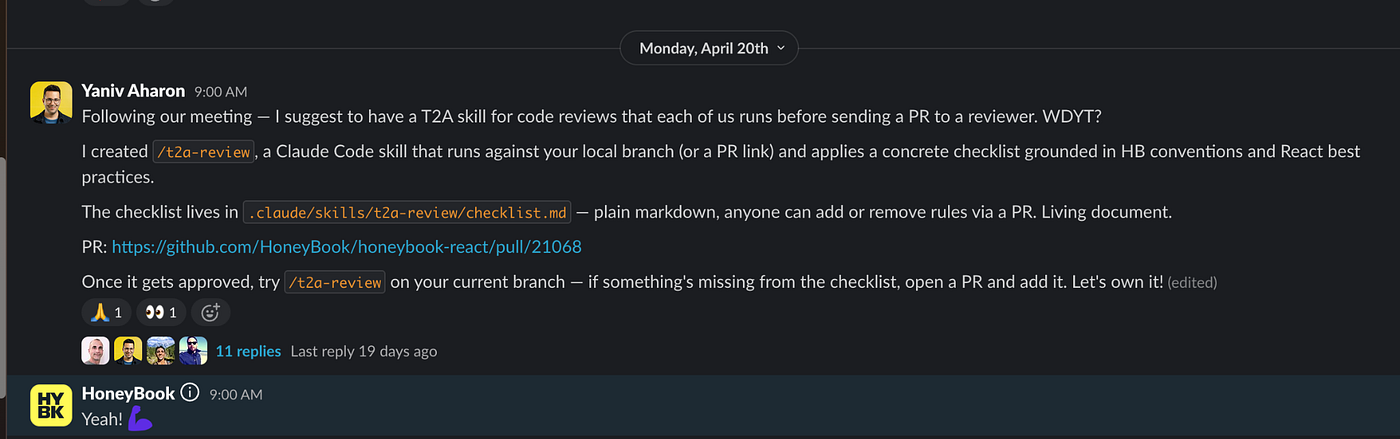
Task: Click the second replier's yellow avatar thumbnail
Action: coord(128,350)
